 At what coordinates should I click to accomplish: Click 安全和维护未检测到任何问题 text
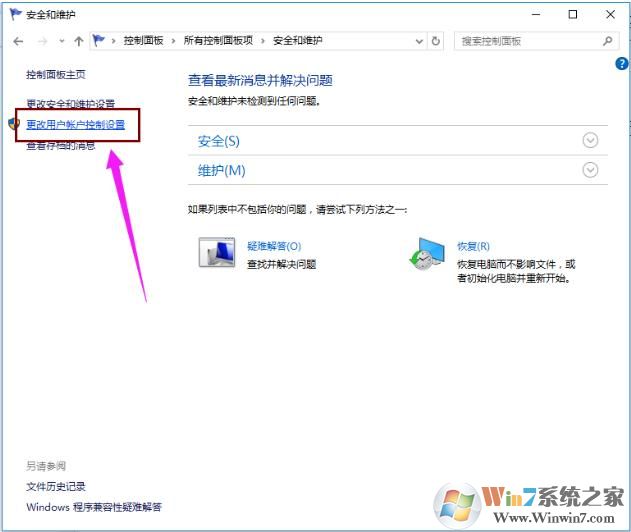(254, 101)
